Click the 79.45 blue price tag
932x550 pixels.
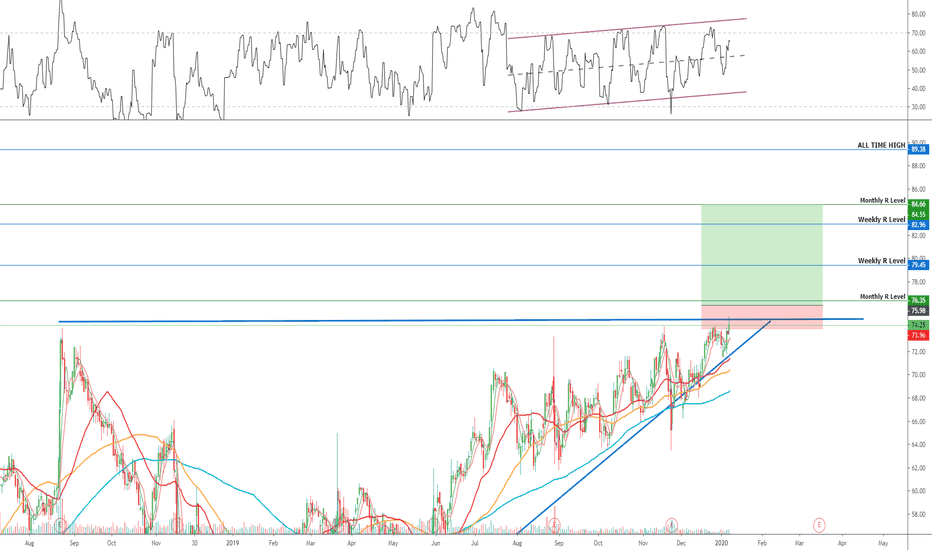tap(918, 265)
